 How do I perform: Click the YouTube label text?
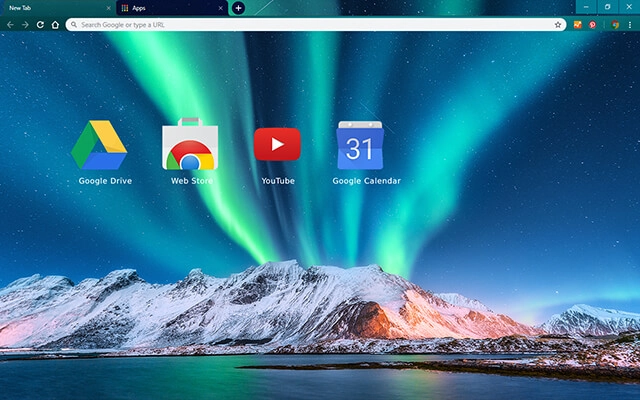tap(278, 181)
